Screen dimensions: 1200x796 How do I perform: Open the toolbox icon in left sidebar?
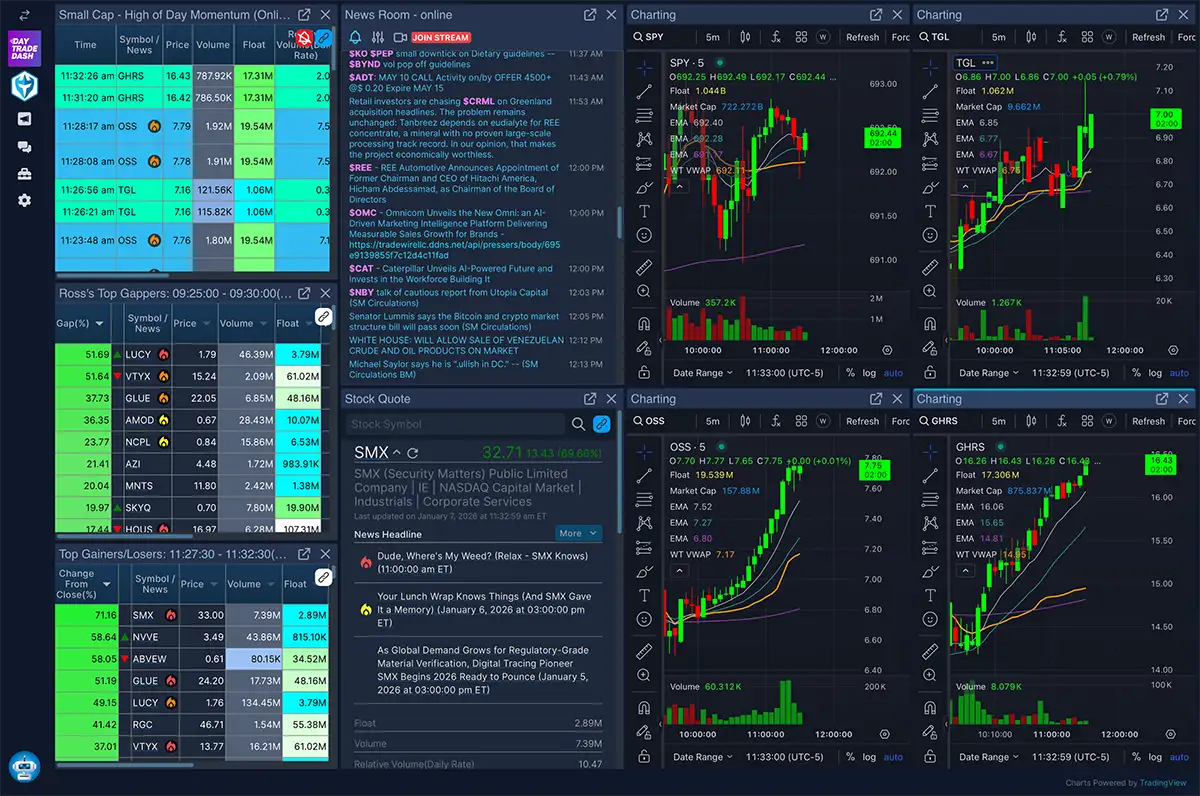tap(24, 174)
